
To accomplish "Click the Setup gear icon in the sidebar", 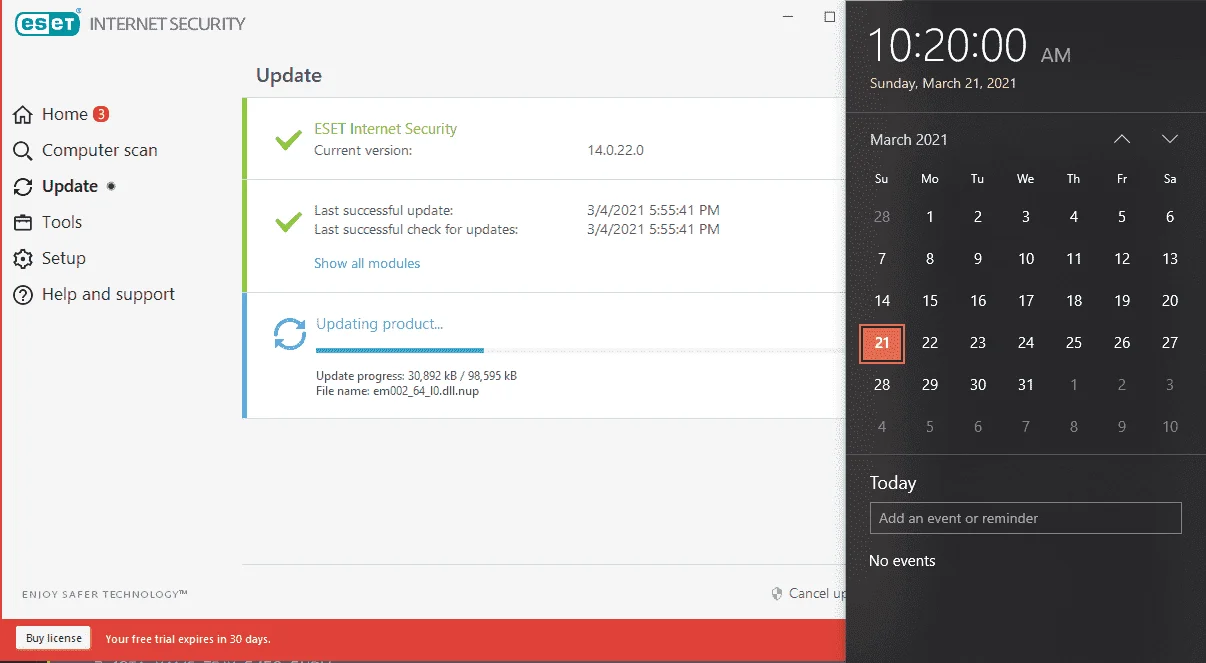I will [x=23, y=259].
